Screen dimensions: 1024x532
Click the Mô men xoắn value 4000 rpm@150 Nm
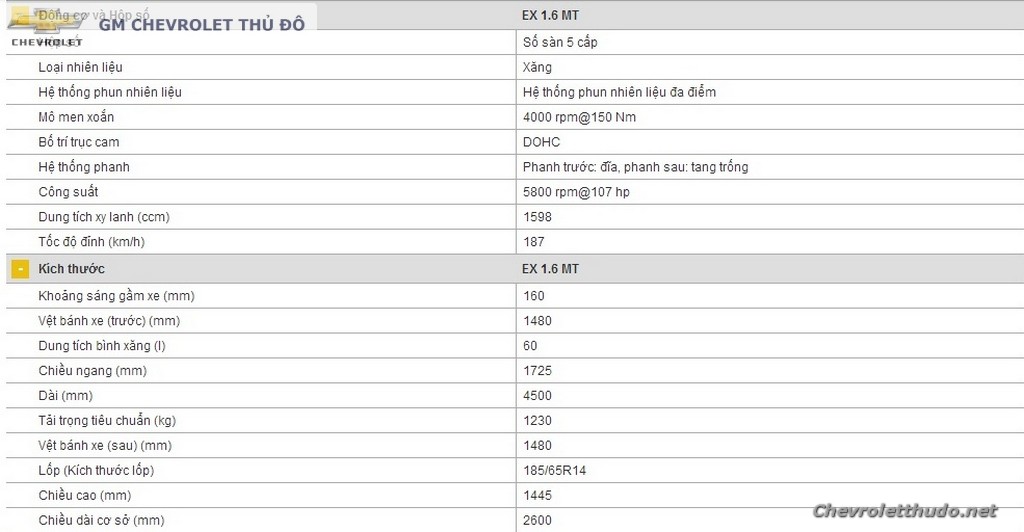(x=579, y=117)
